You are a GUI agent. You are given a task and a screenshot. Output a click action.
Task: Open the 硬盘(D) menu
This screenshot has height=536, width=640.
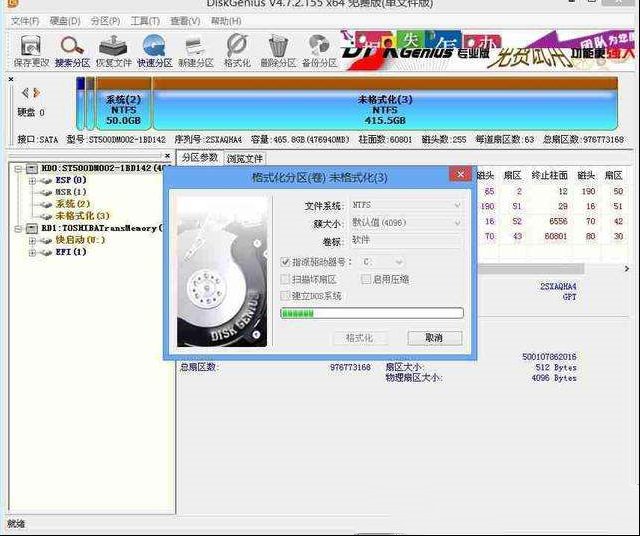coord(65,21)
